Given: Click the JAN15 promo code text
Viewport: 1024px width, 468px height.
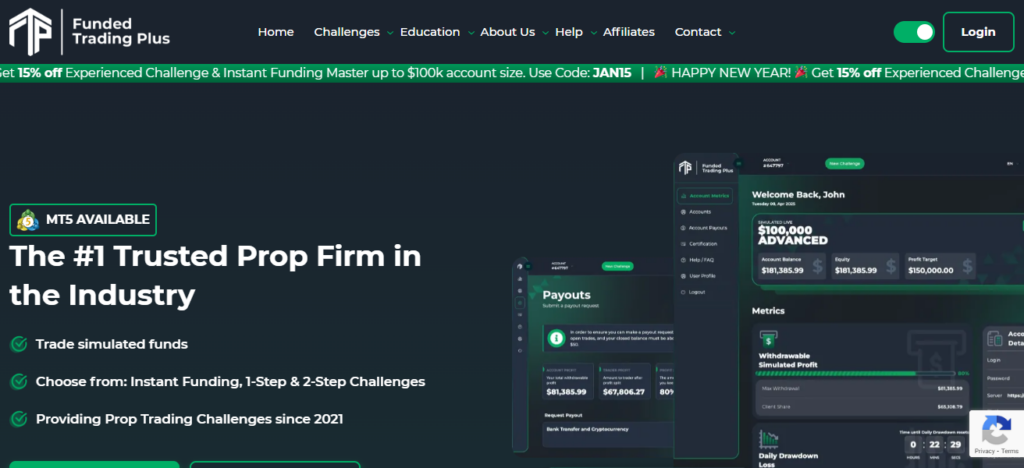Looking at the screenshot, I should 612,72.
